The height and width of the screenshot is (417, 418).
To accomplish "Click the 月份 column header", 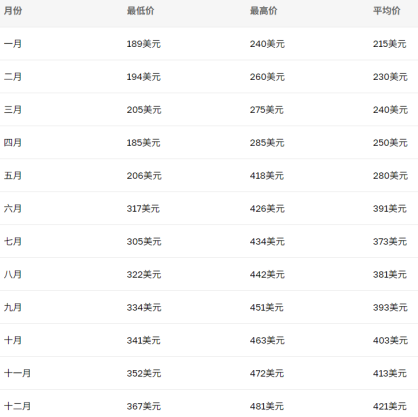I will point(13,11).
